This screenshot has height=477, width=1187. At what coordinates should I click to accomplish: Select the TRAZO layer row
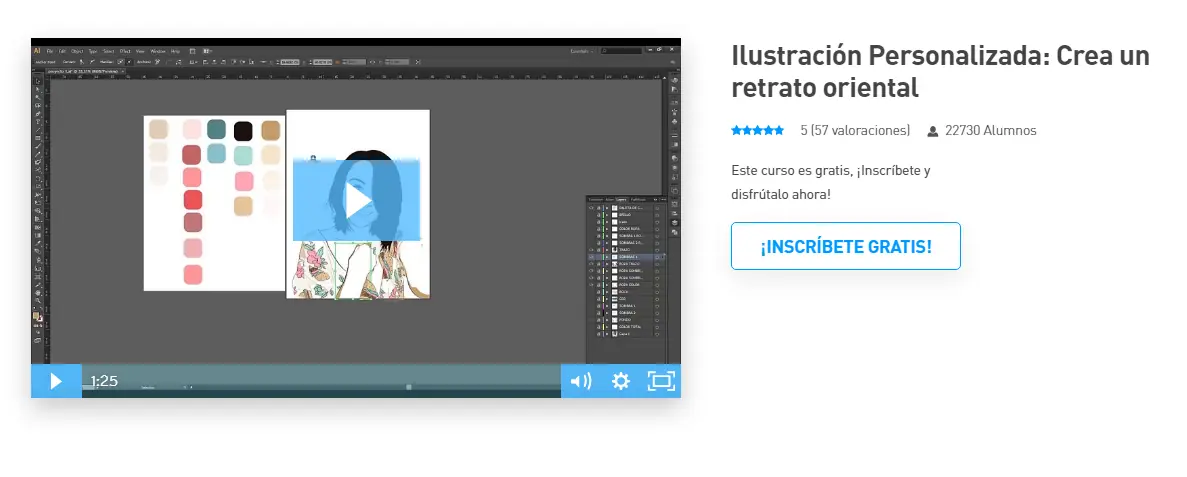coord(625,249)
